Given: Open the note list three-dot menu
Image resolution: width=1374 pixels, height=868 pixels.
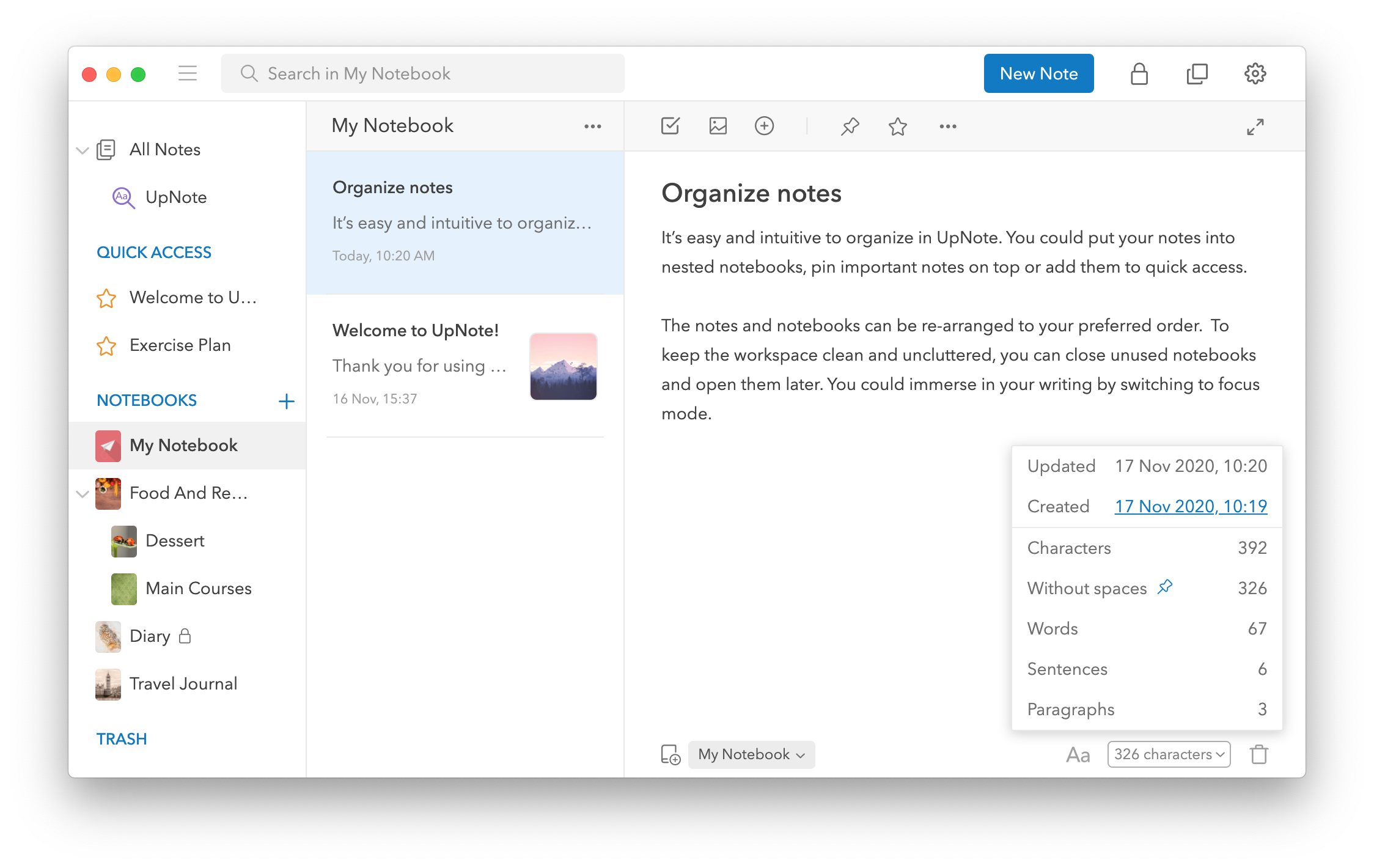Looking at the screenshot, I should click(x=592, y=127).
